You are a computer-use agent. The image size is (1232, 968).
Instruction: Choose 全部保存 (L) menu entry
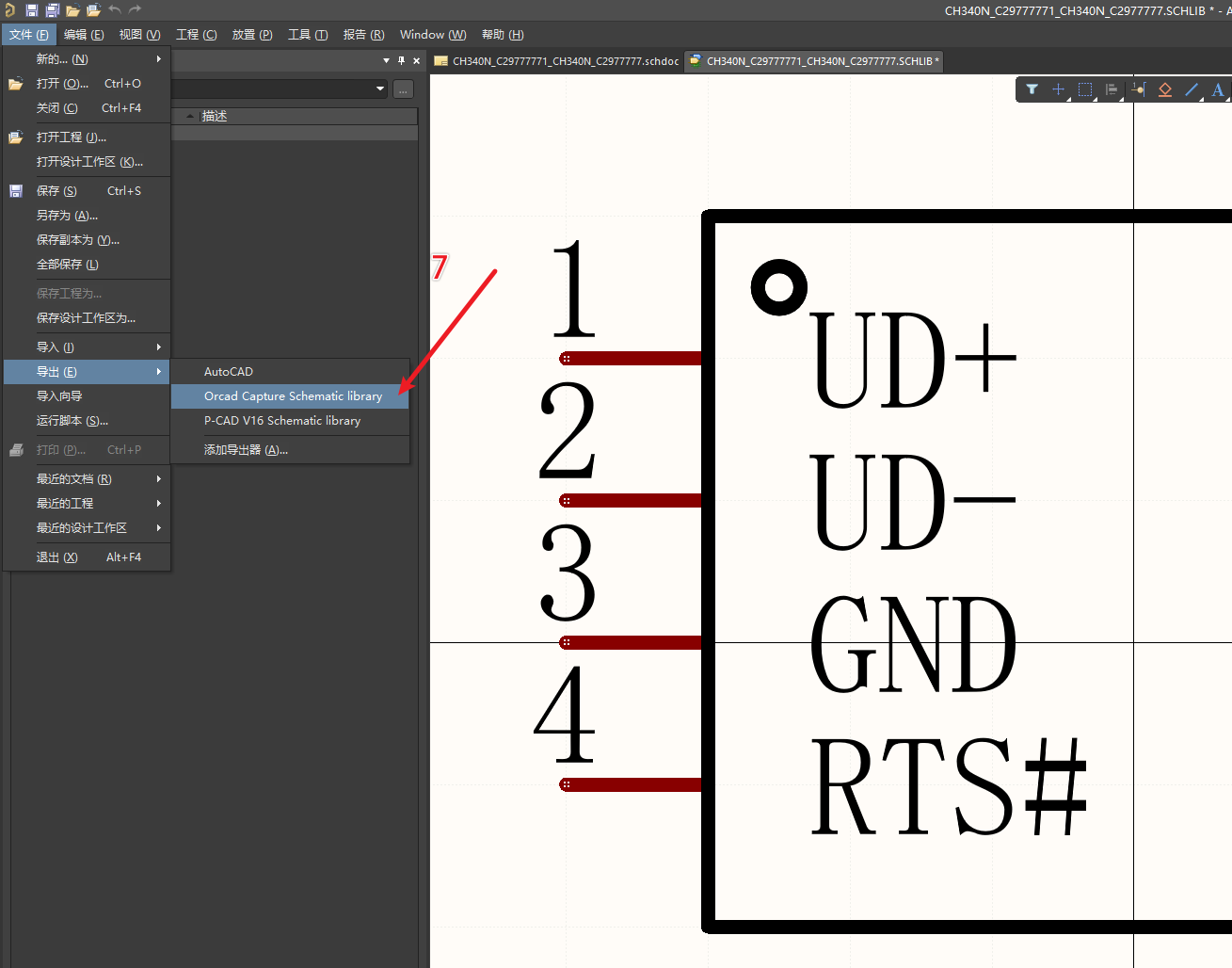[x=87, y=265]
